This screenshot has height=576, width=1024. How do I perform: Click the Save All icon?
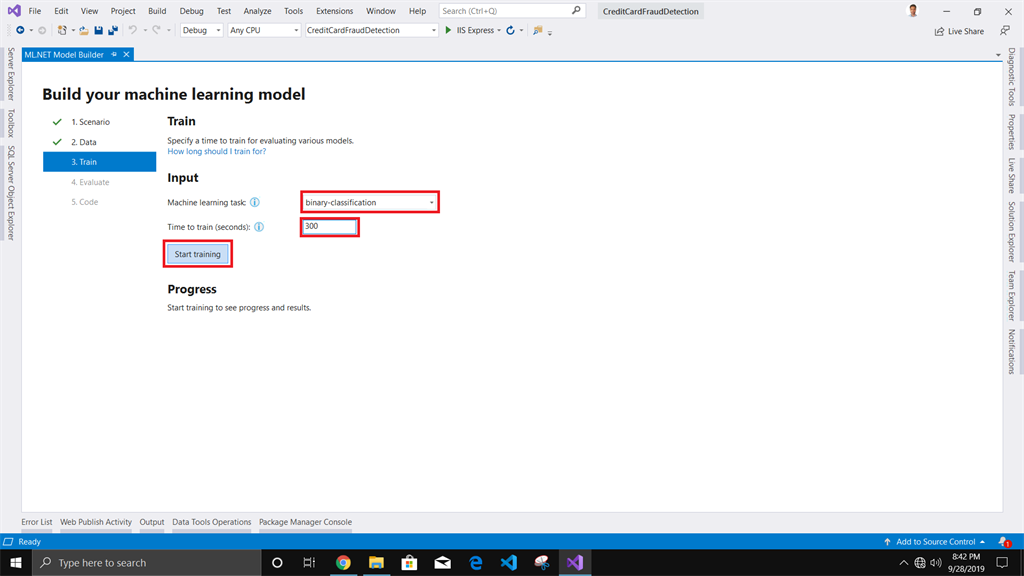coord(113,30)
